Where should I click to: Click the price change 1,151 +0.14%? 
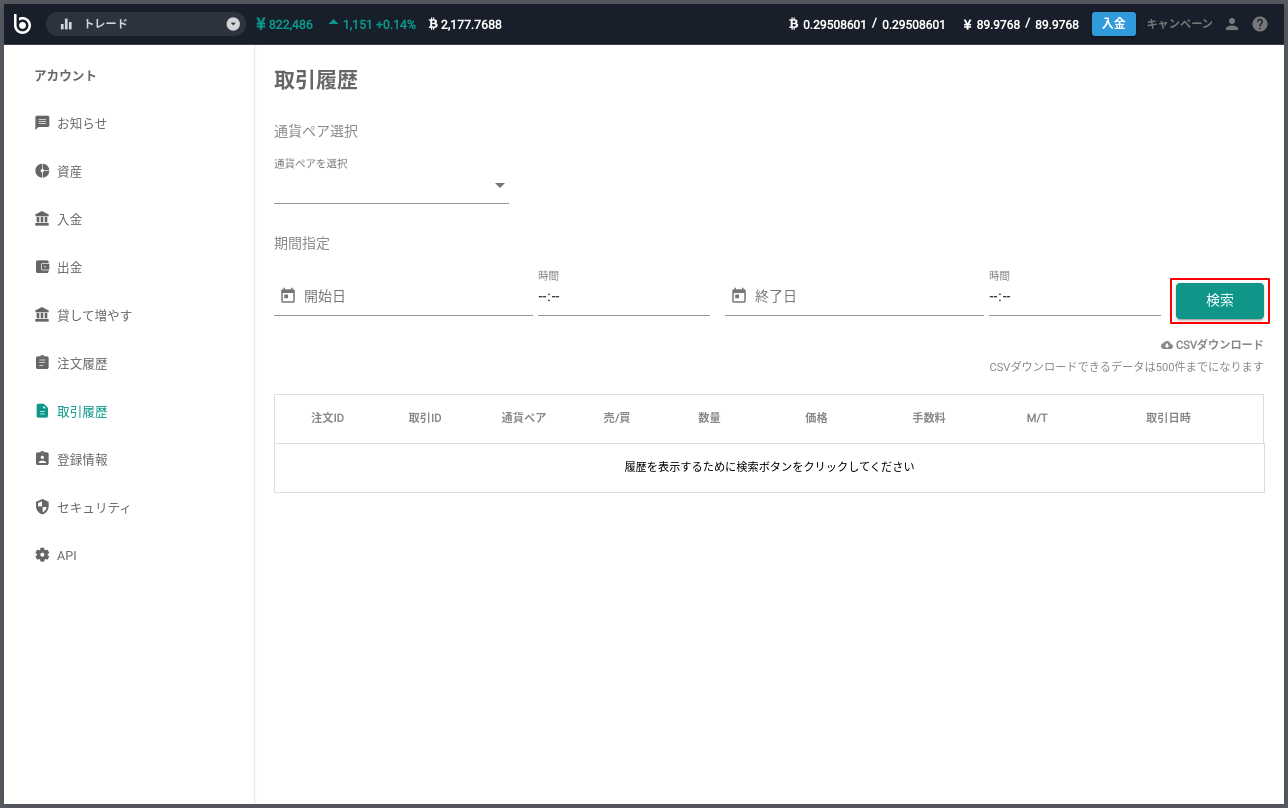pos(372,24)
